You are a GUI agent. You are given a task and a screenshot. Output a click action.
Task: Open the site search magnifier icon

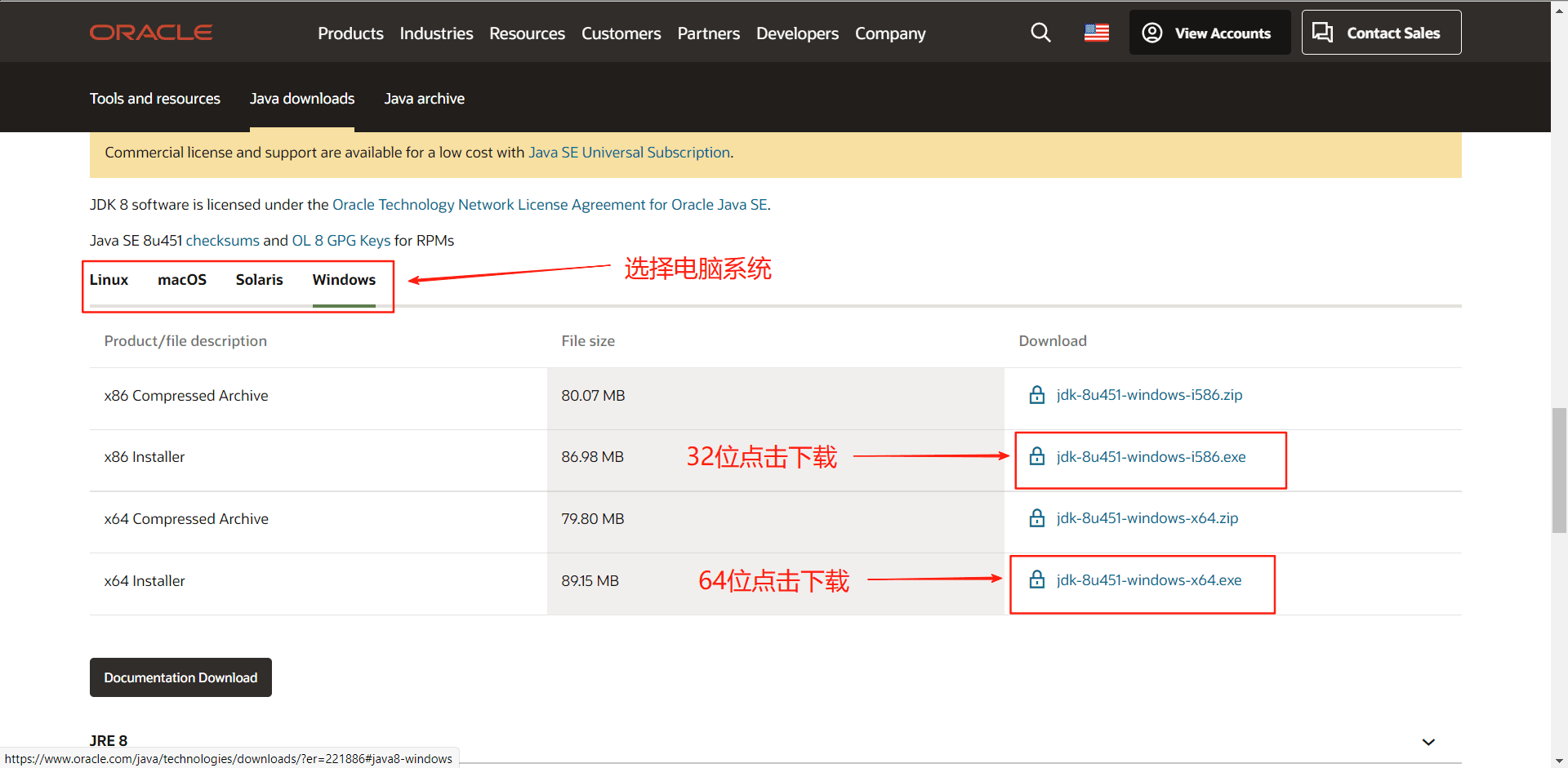1040,33
